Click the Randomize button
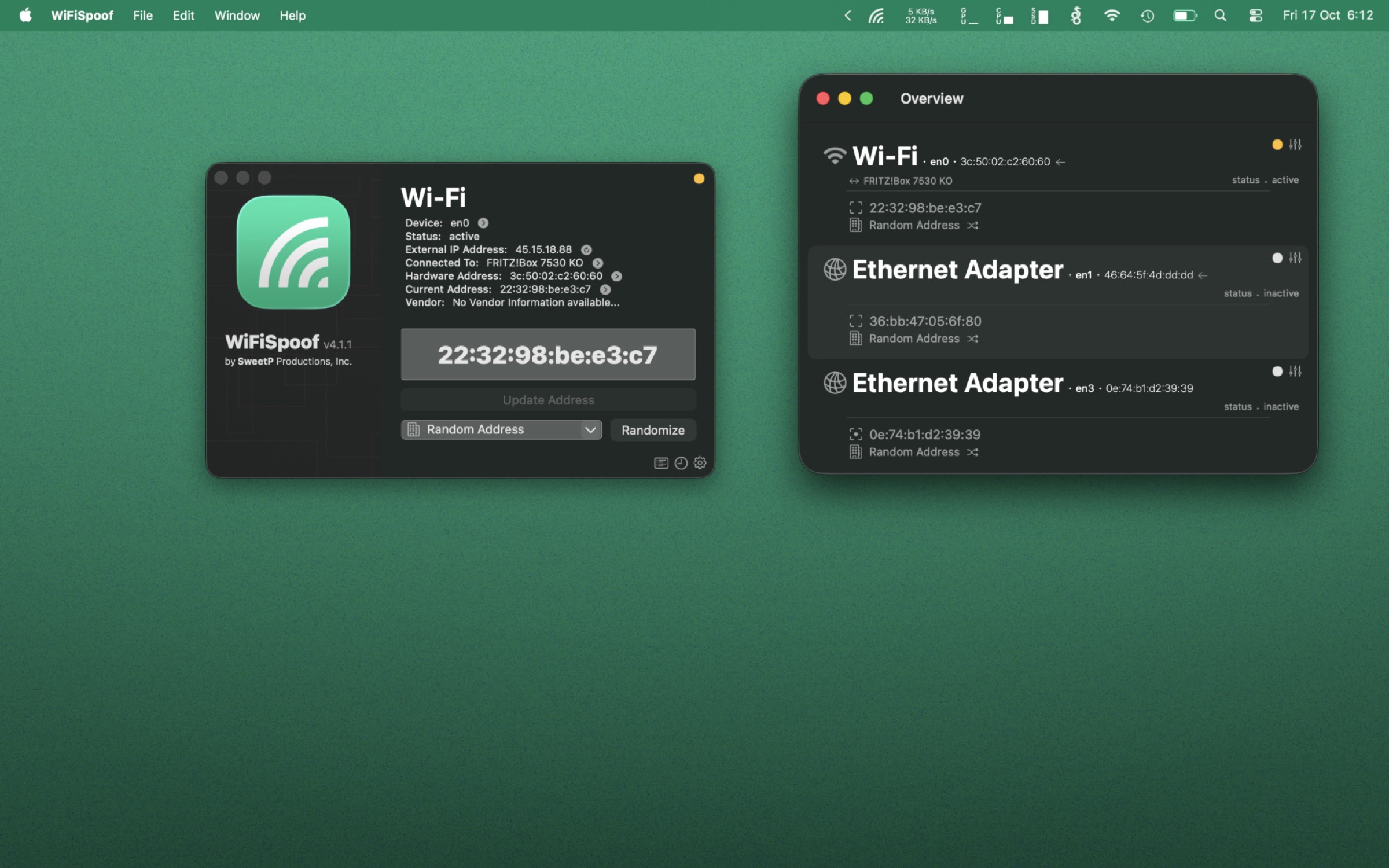Viewport: 1389px width, 868px height. pos(653,430)
